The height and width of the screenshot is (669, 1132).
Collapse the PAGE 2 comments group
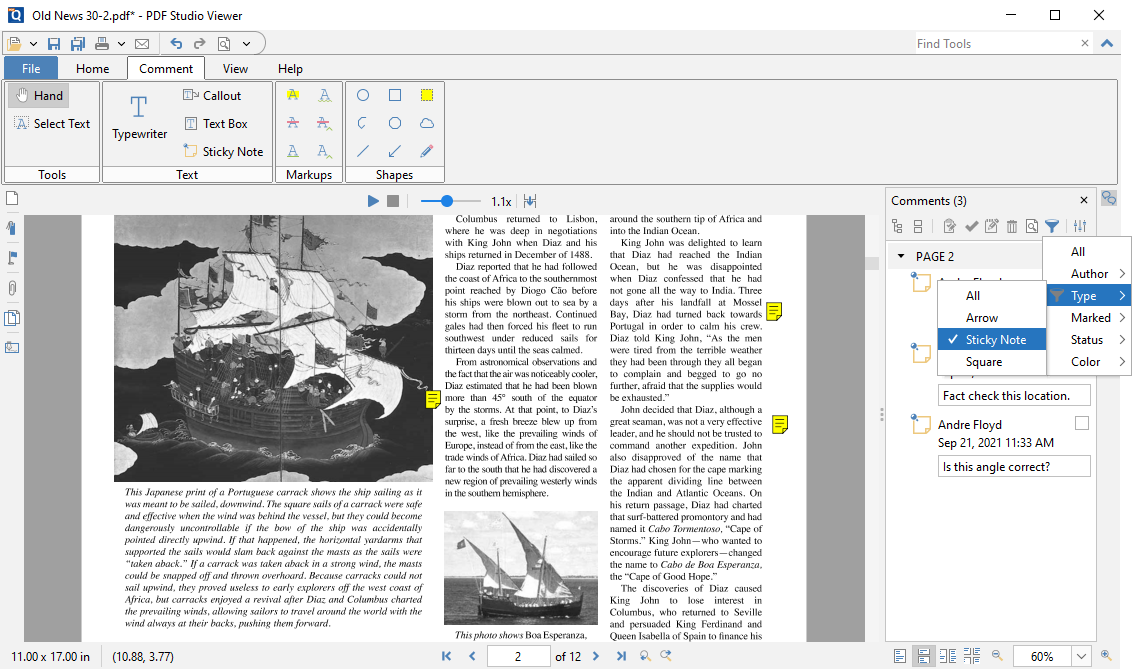click(x=901, y=256)
